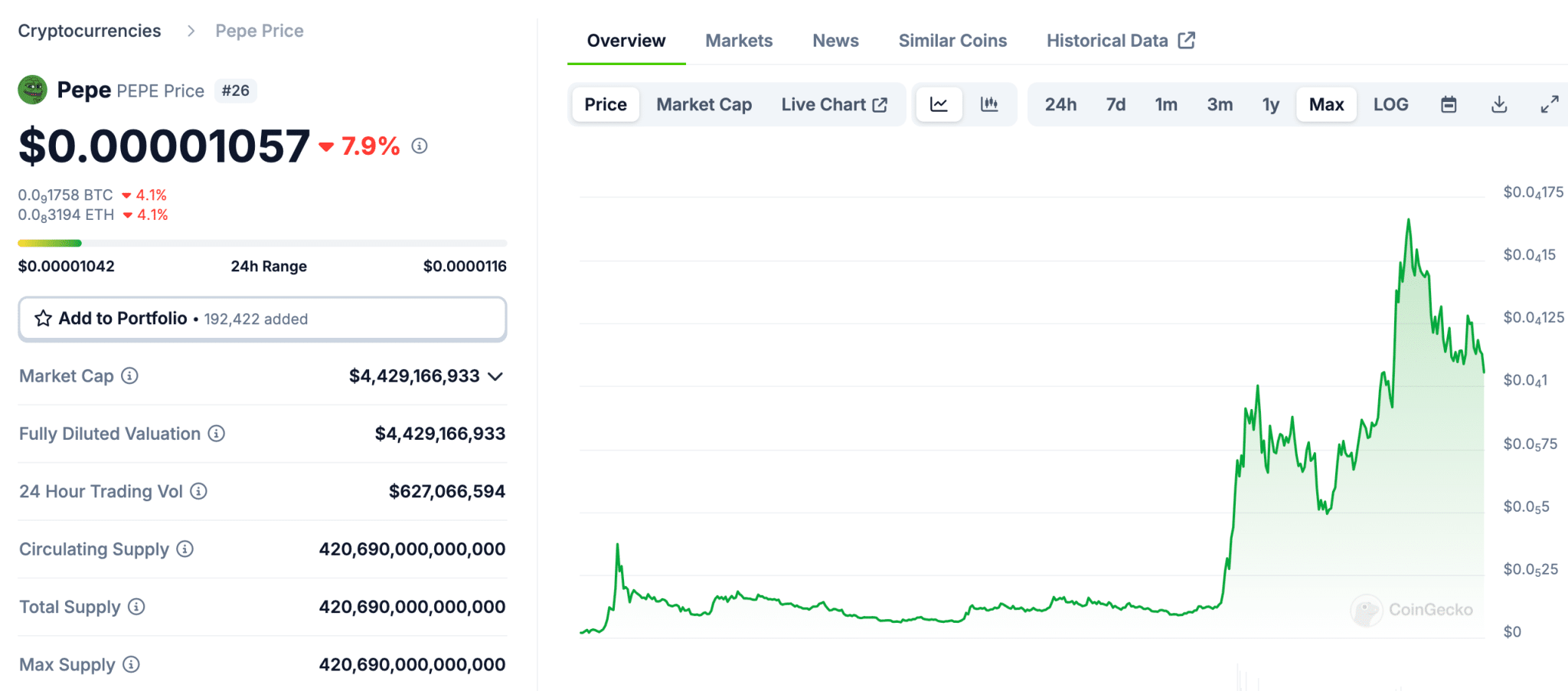Click the Pepe coin logo icon
1568x691 pixels.
tap(32, 90)
